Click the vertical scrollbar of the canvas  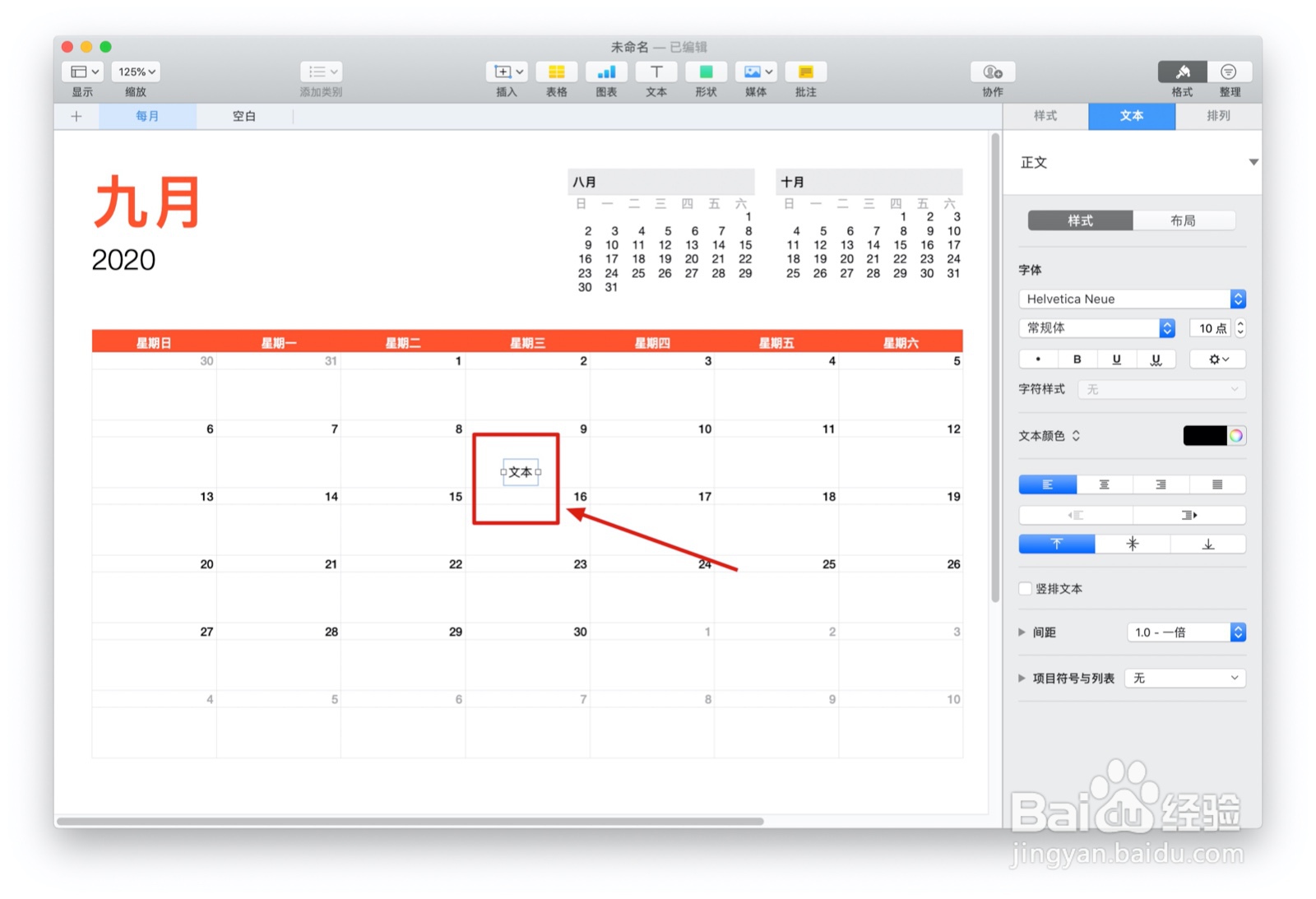tap(995, 368)
